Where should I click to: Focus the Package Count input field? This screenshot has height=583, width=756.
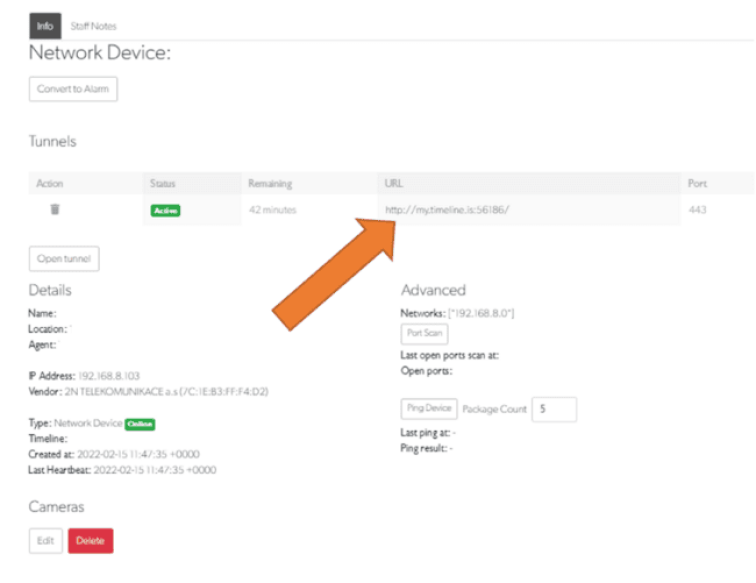point(553,409)
